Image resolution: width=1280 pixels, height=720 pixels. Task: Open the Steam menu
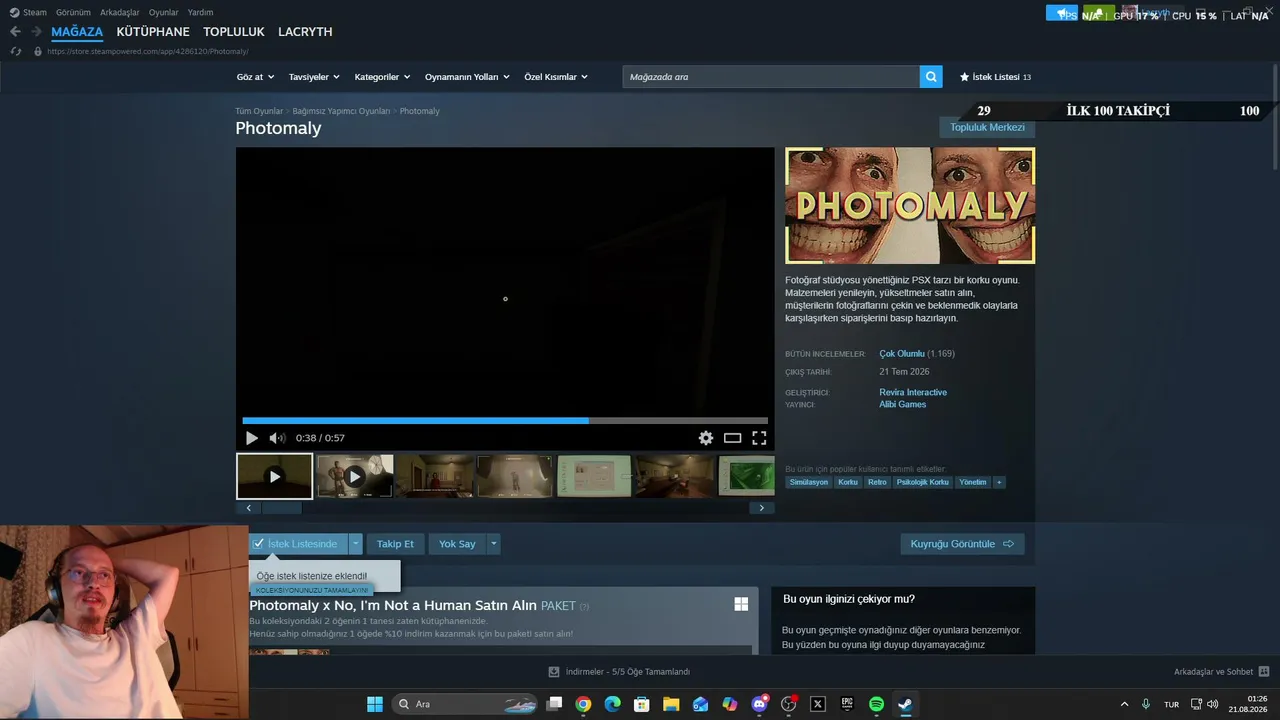[35, 12]
